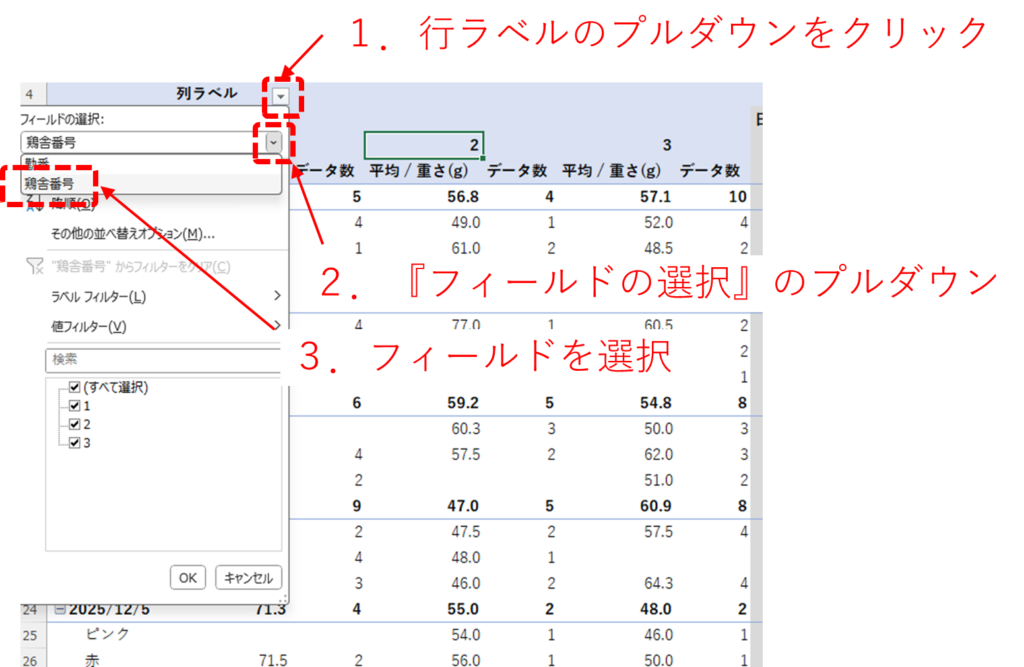Screen dimensions: 1024x667
Task: Uncheck the checkbox for item 1
Action: (x=74, y=406)
